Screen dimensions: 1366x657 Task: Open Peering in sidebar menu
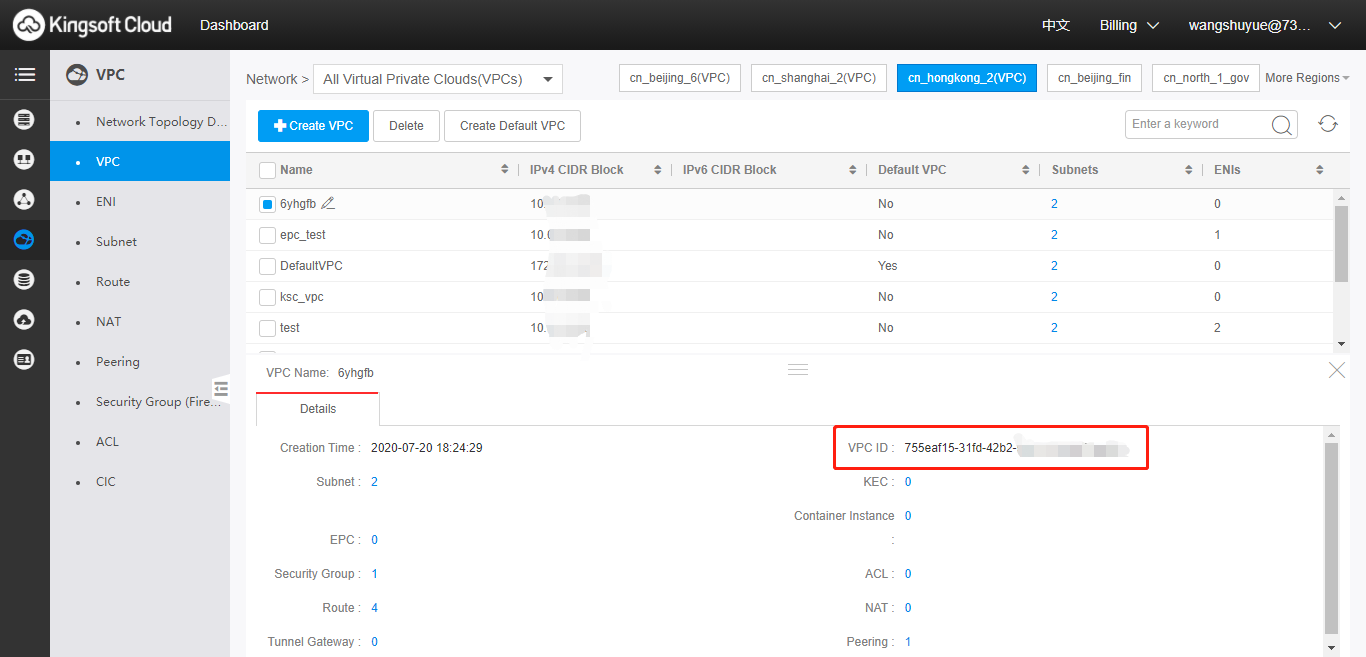[140, 361]
